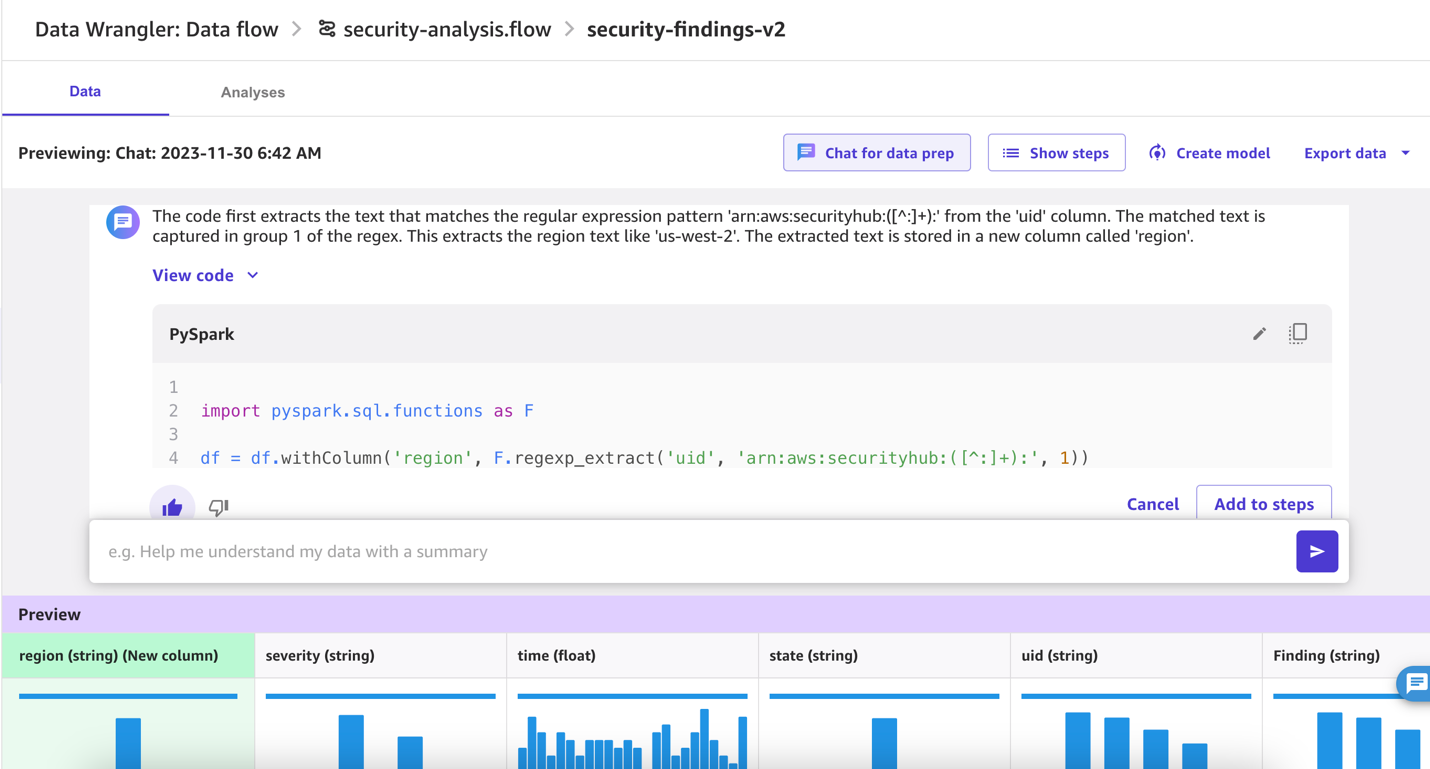Click the pencil edit code icon

pyautogui.click(x=1259, y=334)
